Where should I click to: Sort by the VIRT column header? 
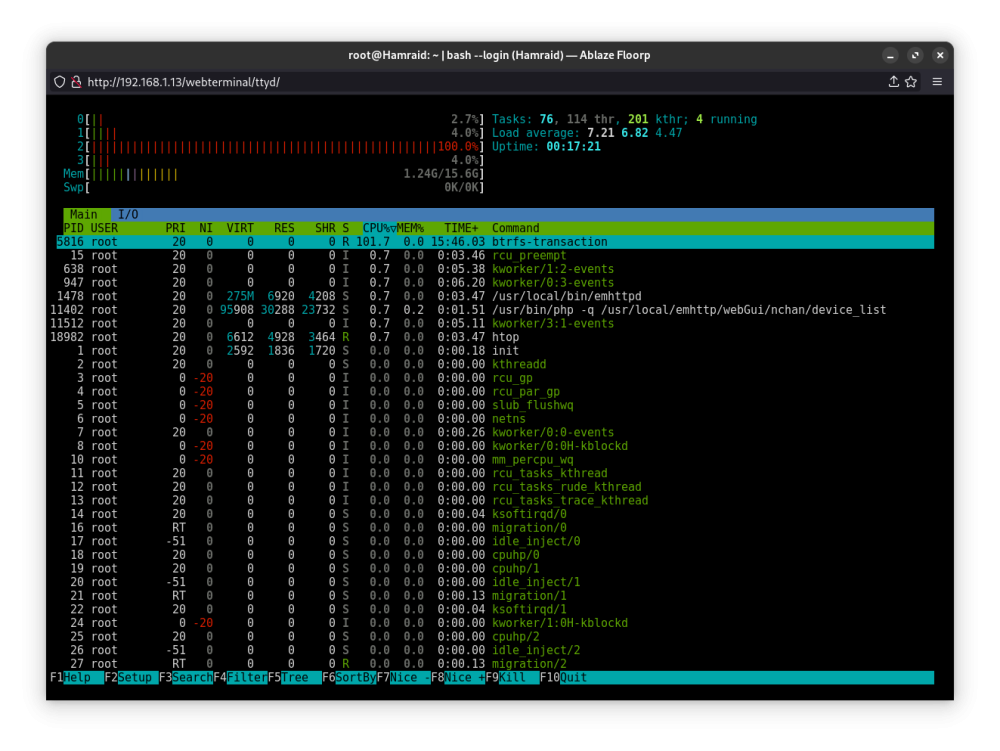click(x=240, y=228)
